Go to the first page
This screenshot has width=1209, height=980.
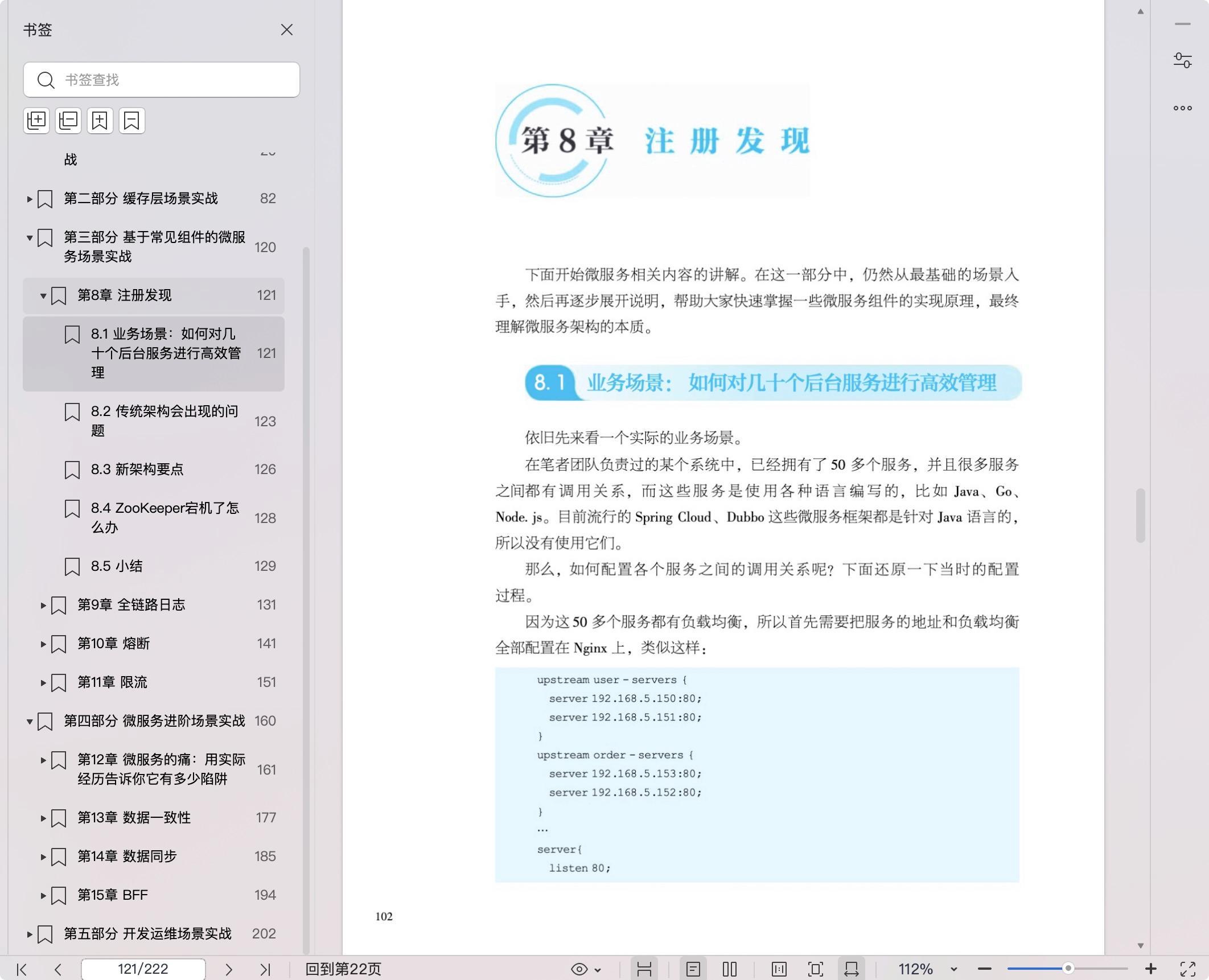(x=22, y=969)
